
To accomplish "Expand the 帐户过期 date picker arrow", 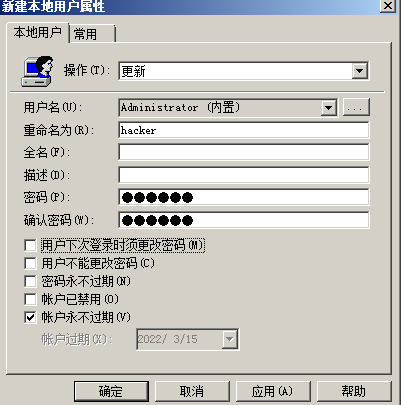I will coord(230,339).
